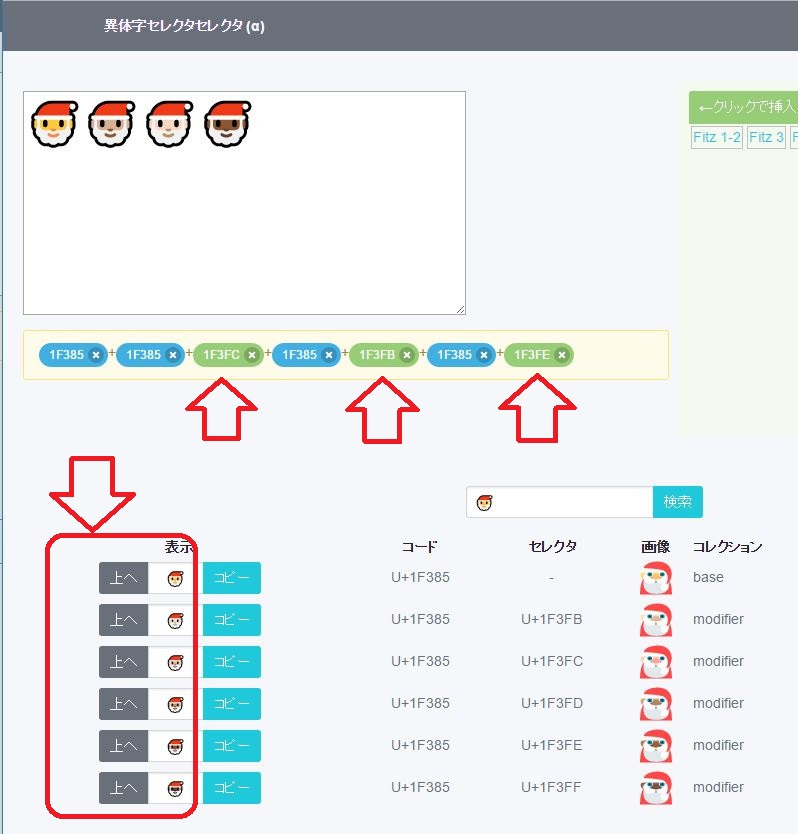Image resolution: width=798 pixels, height=834 pixels.
Task: Click the コード column header
Action: tap(420, 547)
